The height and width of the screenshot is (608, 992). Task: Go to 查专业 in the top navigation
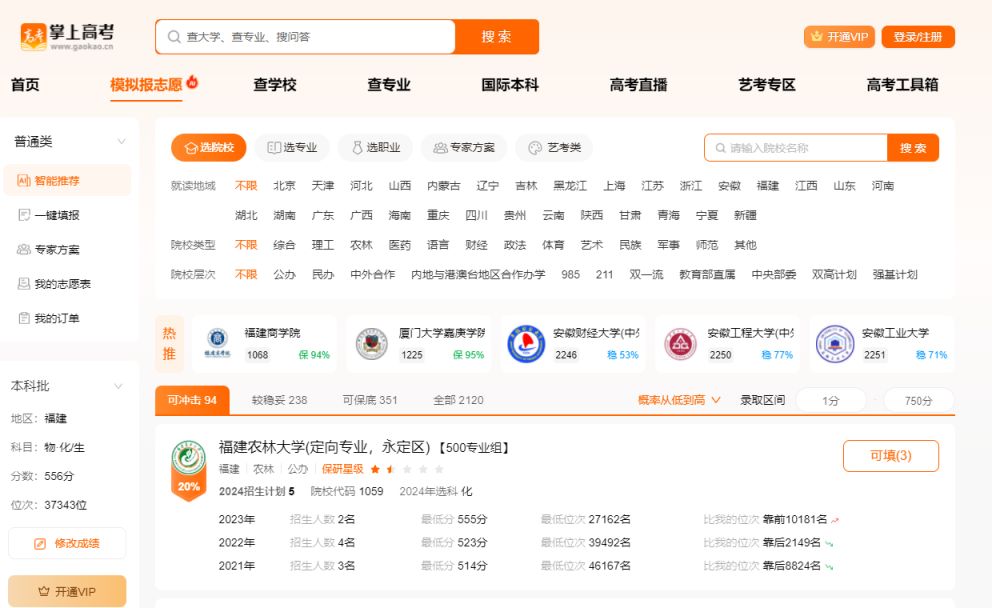pos(389,85)
